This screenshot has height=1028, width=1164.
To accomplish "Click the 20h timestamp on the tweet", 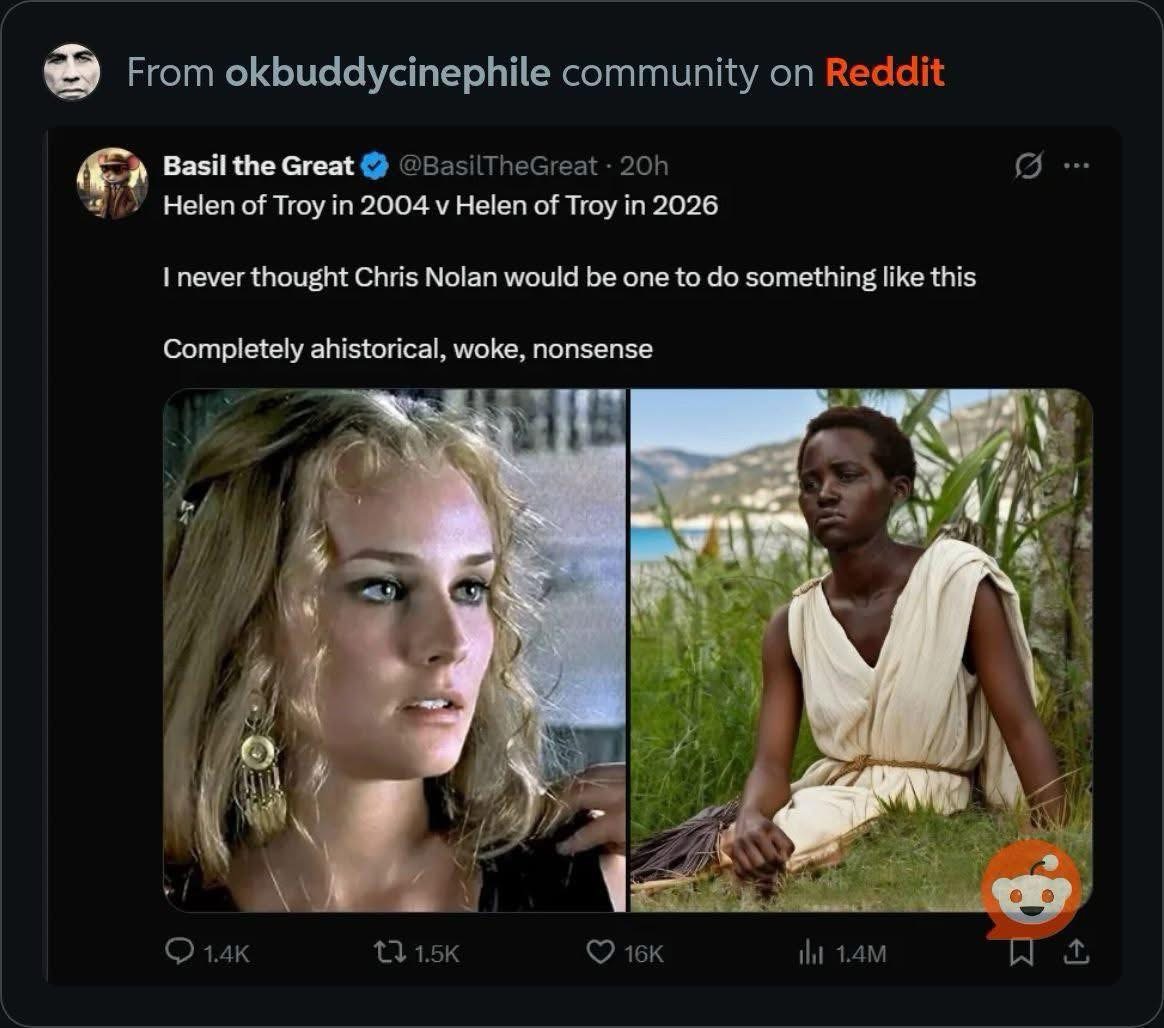I will tap(644, 166).
